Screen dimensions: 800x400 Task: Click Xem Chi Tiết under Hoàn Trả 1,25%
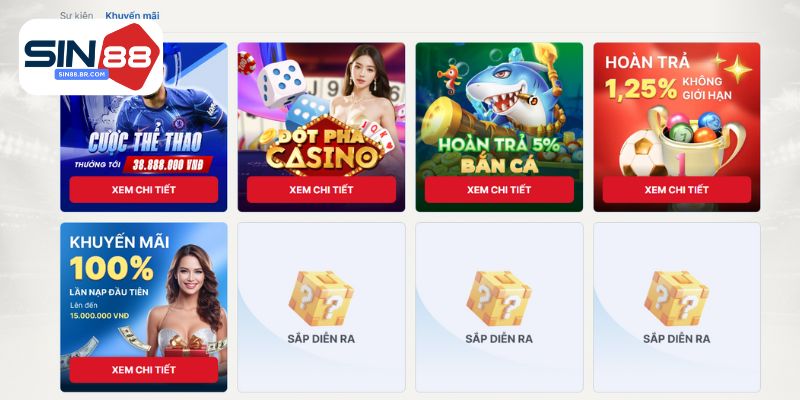click(677, 190)
